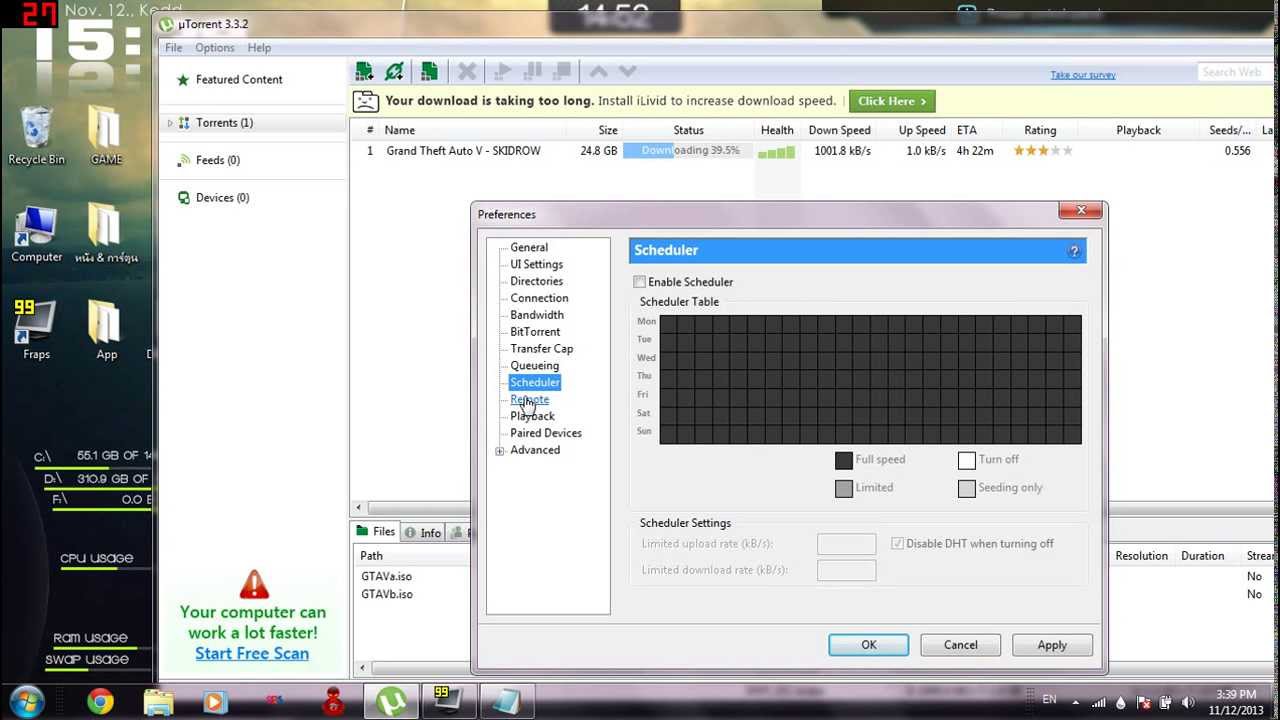Open the Recycle Bin desktop icon

[x=36, y=135]
